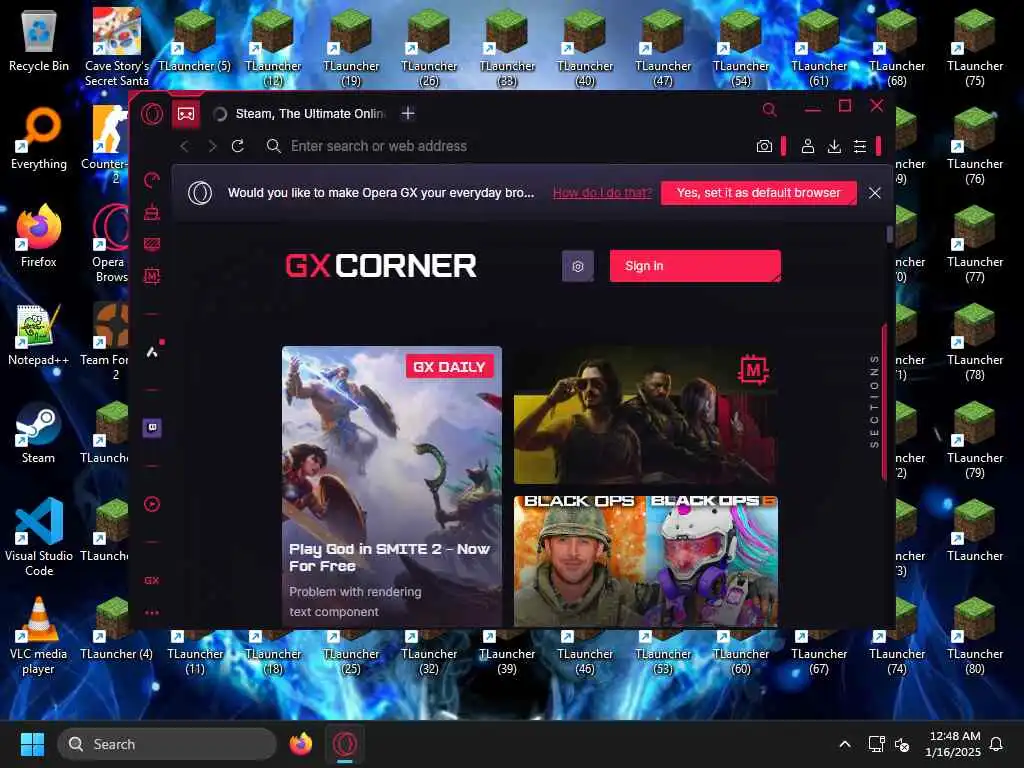1024x768 pixels.
Task: Open the GX DAILY SMITE 2 article card
Action: (x=392, y=487)
